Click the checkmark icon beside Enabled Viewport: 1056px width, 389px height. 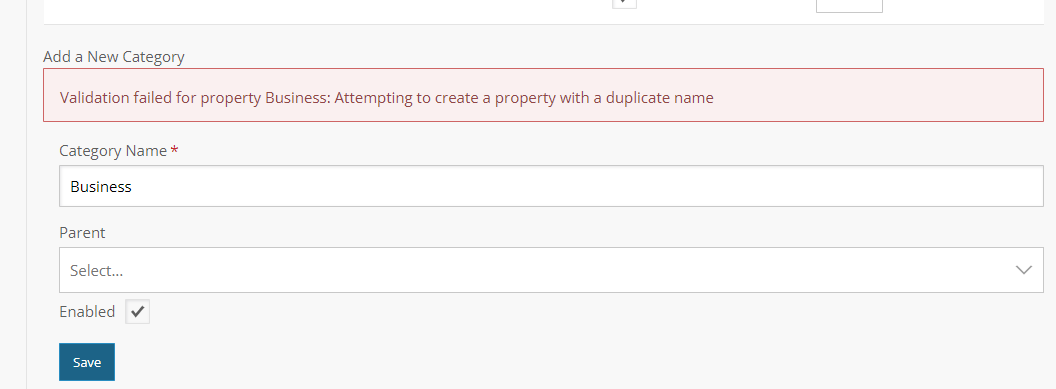click(137, 312)
